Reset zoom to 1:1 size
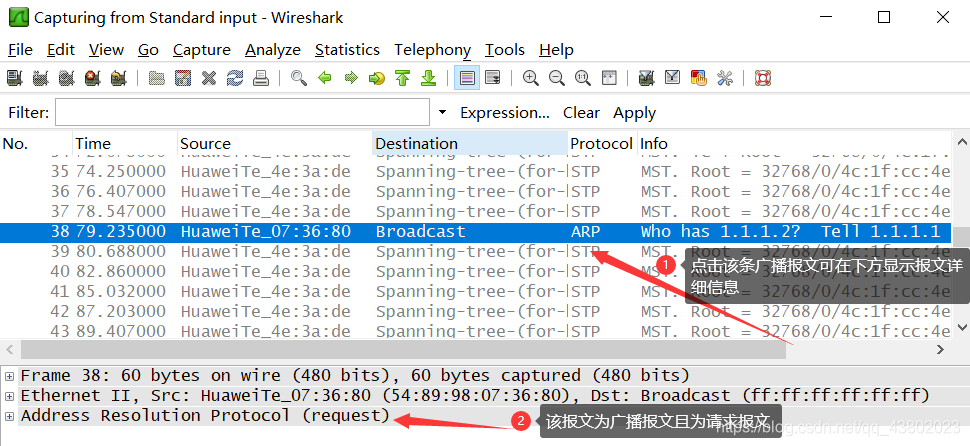 (583, 78)
